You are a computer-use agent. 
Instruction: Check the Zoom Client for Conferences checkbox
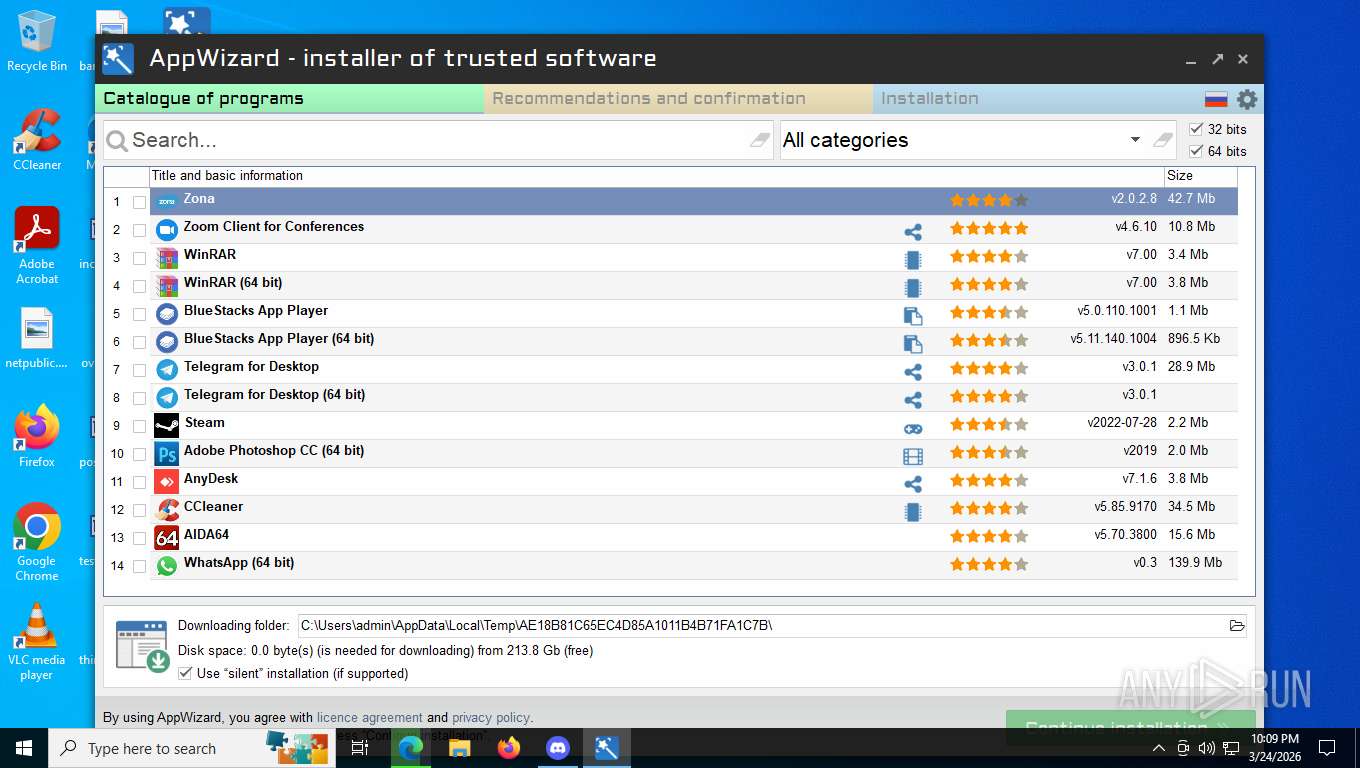[139, 230]
